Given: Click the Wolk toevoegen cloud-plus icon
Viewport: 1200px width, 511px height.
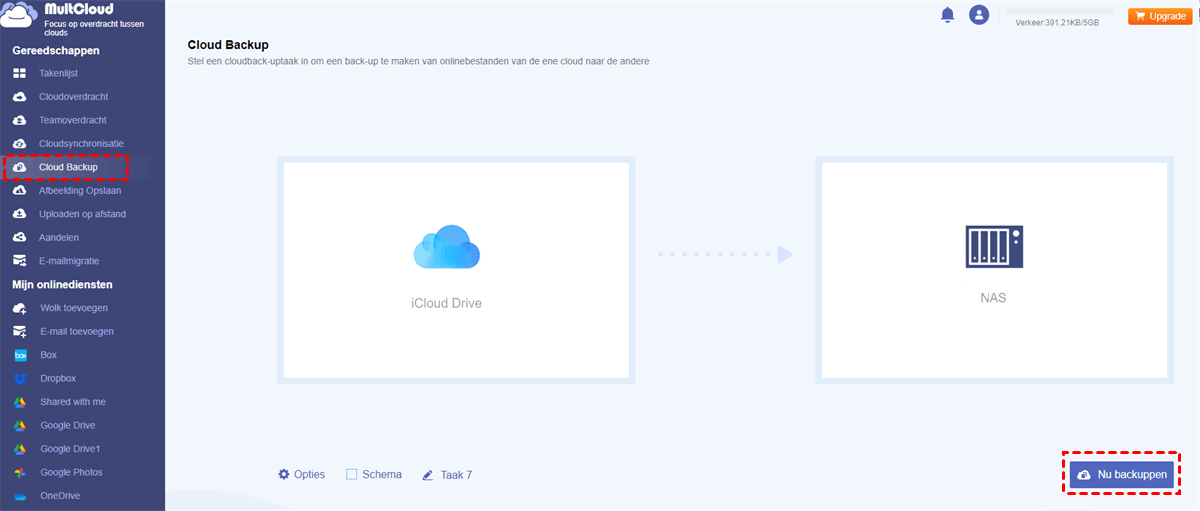Looking at the screenshot, I should (x=20, y=308).
